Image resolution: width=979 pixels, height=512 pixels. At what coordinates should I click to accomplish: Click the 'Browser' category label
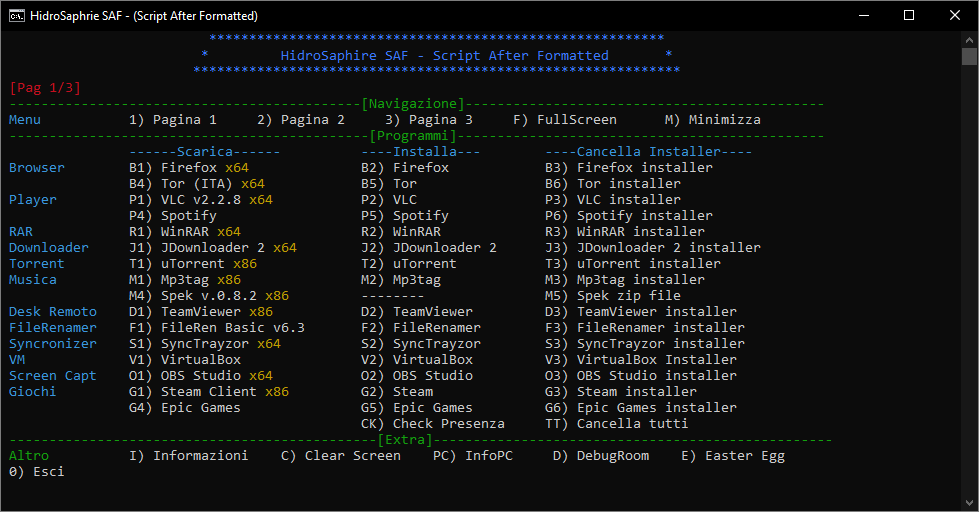point(37,168)
